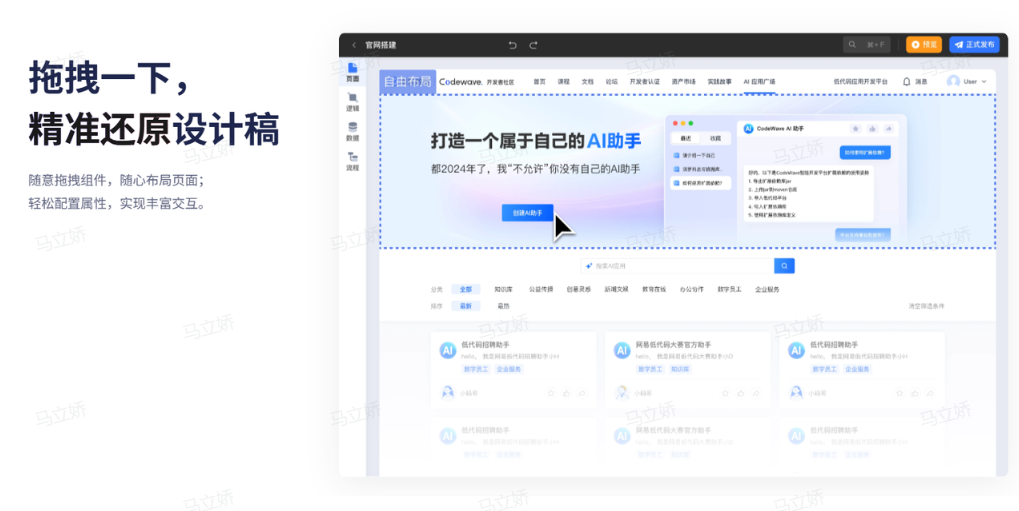Open the 数据 panel in left sidebar
This screenshot has height=511, width=1019.
(x=352, y=132)
